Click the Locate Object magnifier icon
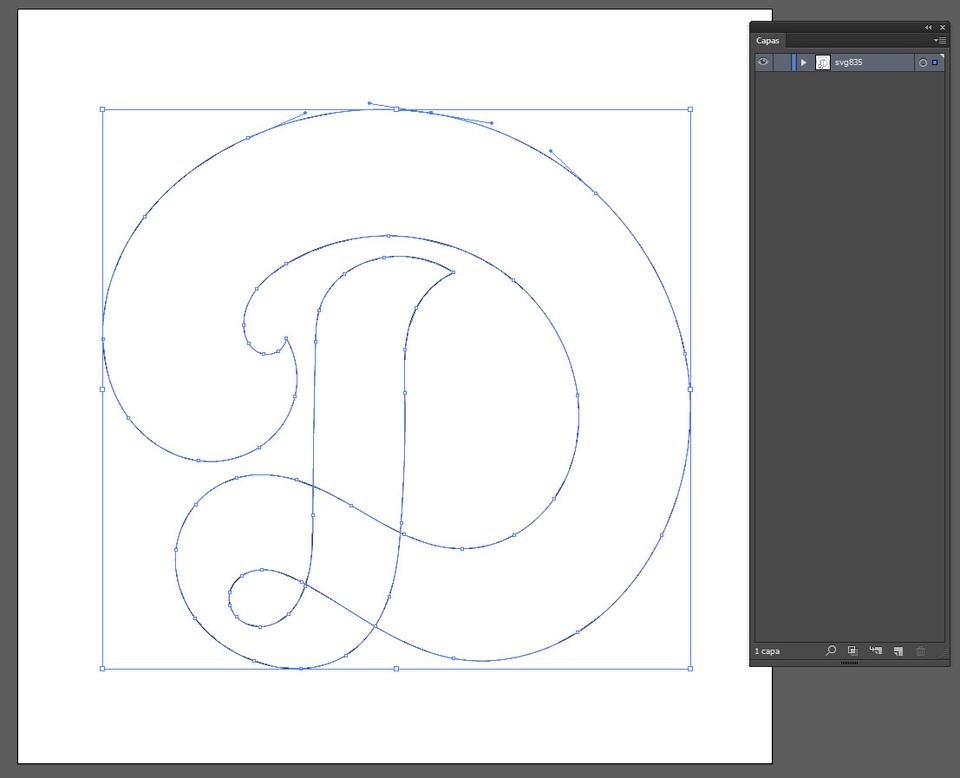Image resolution: width=960 pixels, height=778 pixels. click(831, 651)
